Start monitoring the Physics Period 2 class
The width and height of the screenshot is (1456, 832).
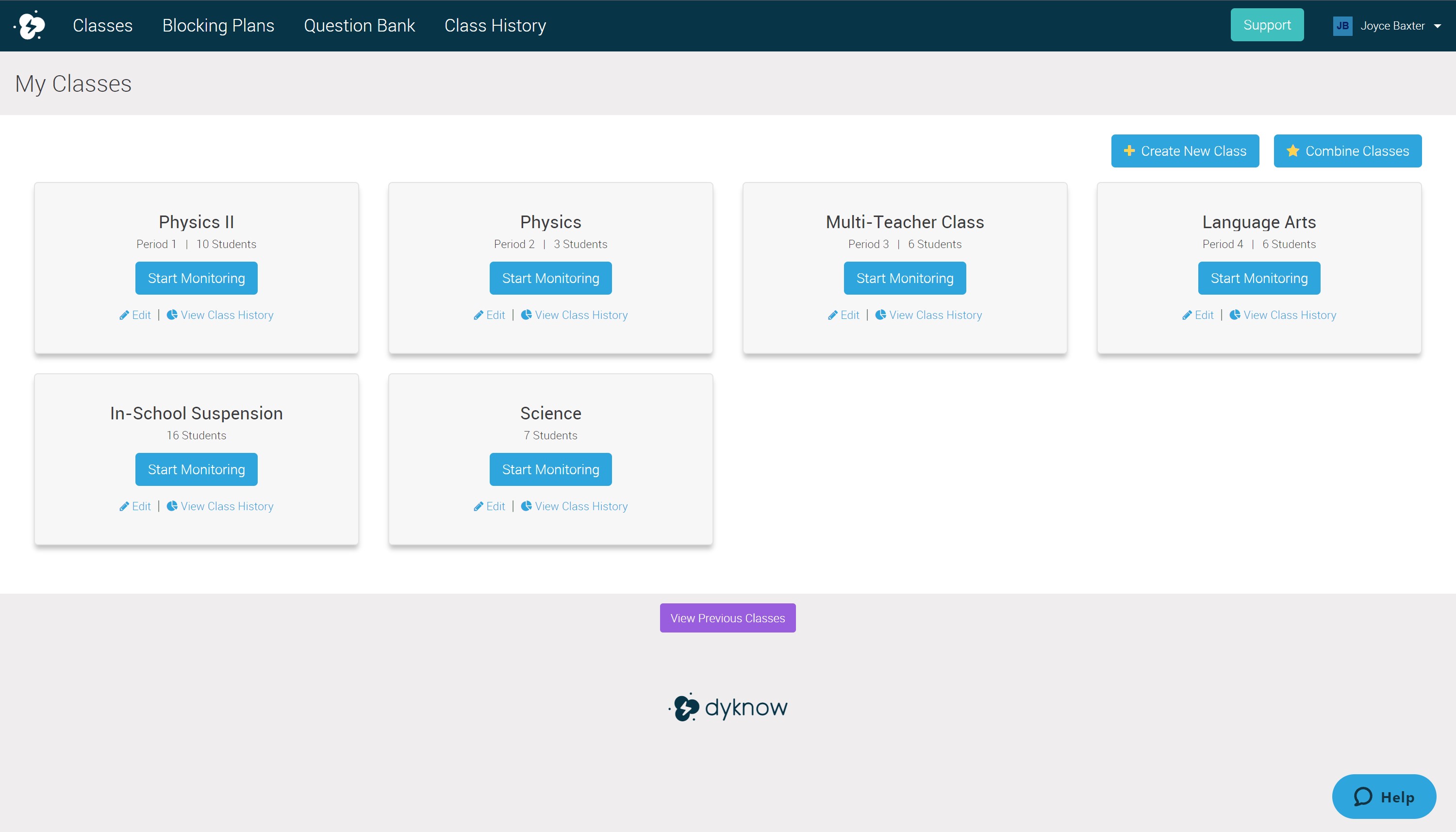pyautogui.click(x=551, y=278)
